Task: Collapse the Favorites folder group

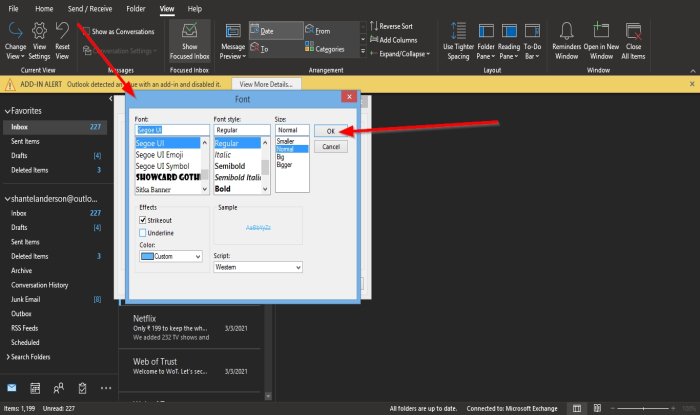Action: pyautogui.click(x=9, y=112)
